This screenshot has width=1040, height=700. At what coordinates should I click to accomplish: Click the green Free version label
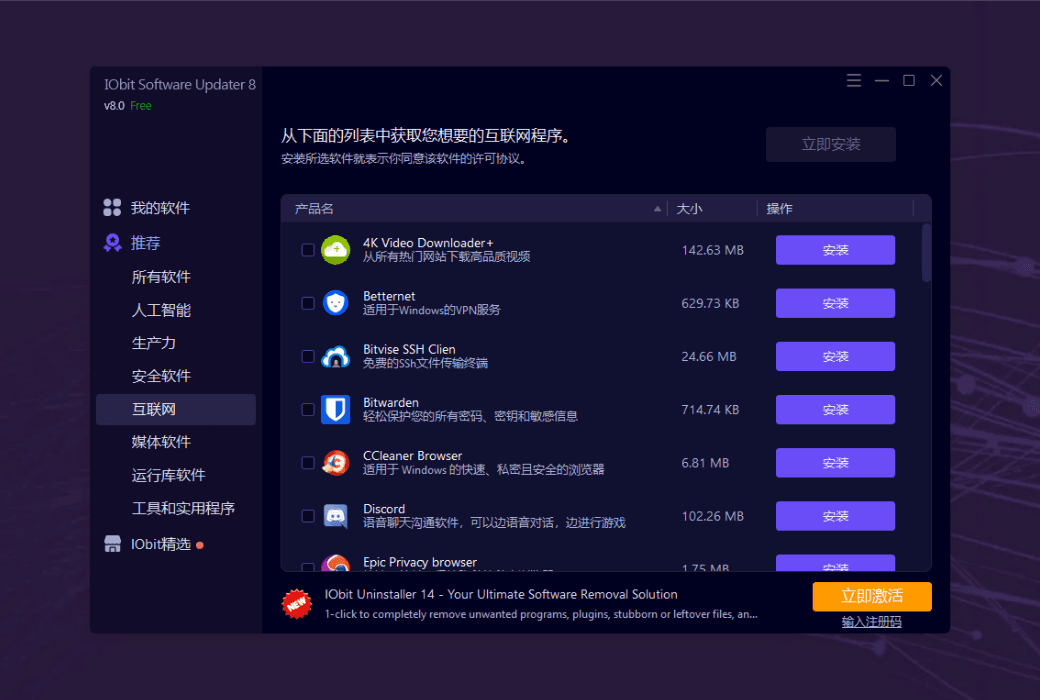pos(141,105)
